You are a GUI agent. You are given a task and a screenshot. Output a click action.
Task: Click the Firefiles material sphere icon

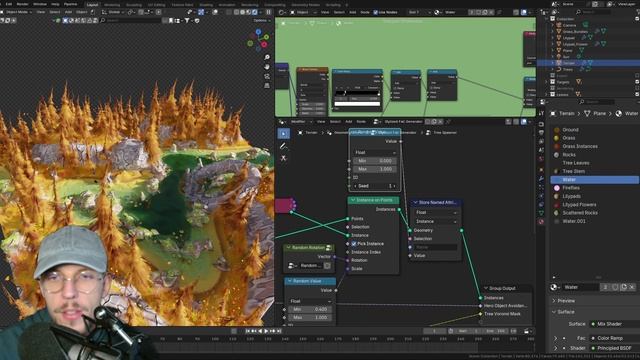pyautogui.click(x=557, y=188)
